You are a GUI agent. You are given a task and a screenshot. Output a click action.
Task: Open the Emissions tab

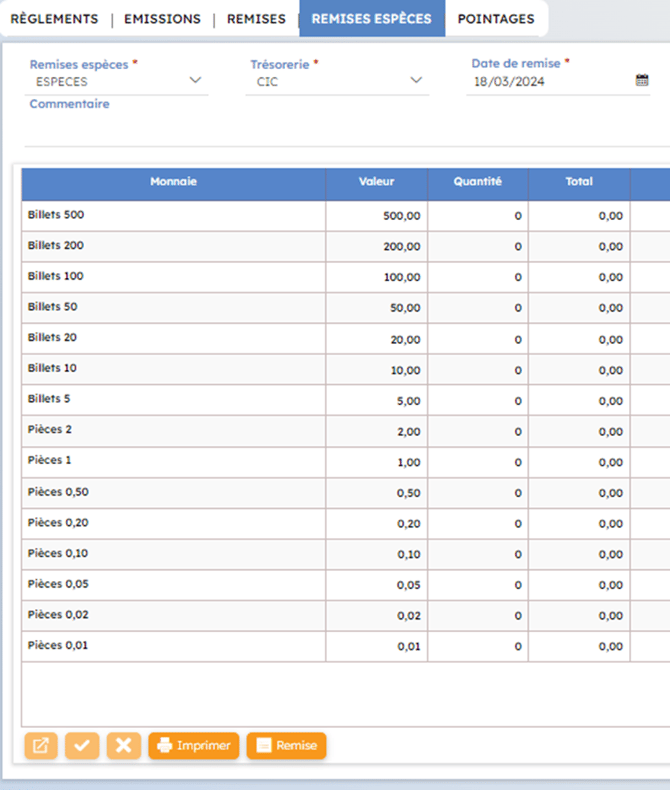click(x=162, y=19)
